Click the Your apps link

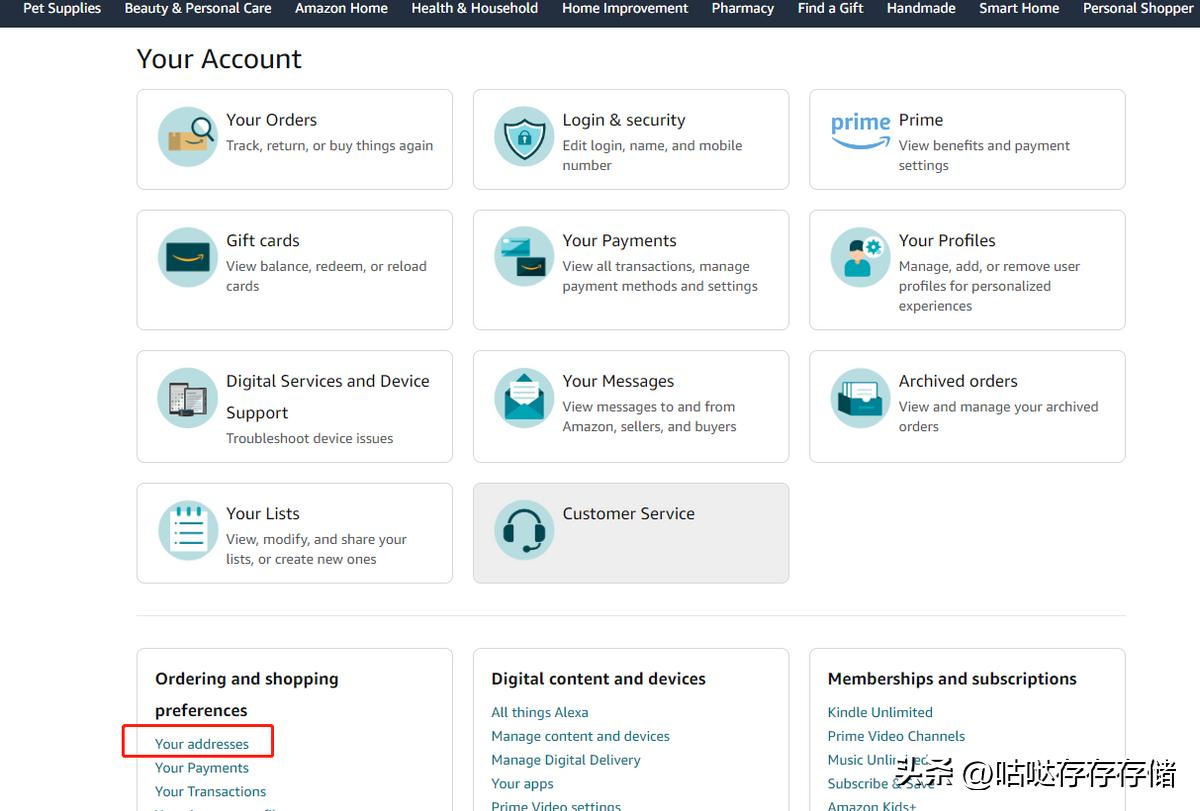(522, 784)
